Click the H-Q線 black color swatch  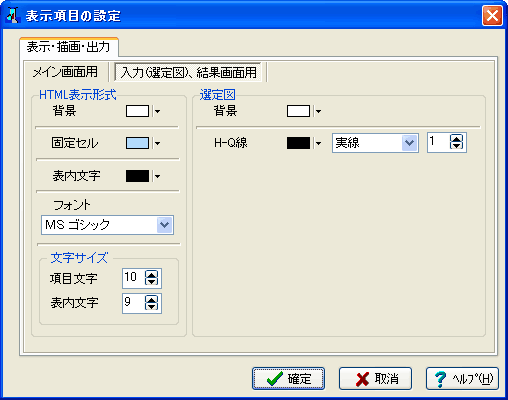298,143
